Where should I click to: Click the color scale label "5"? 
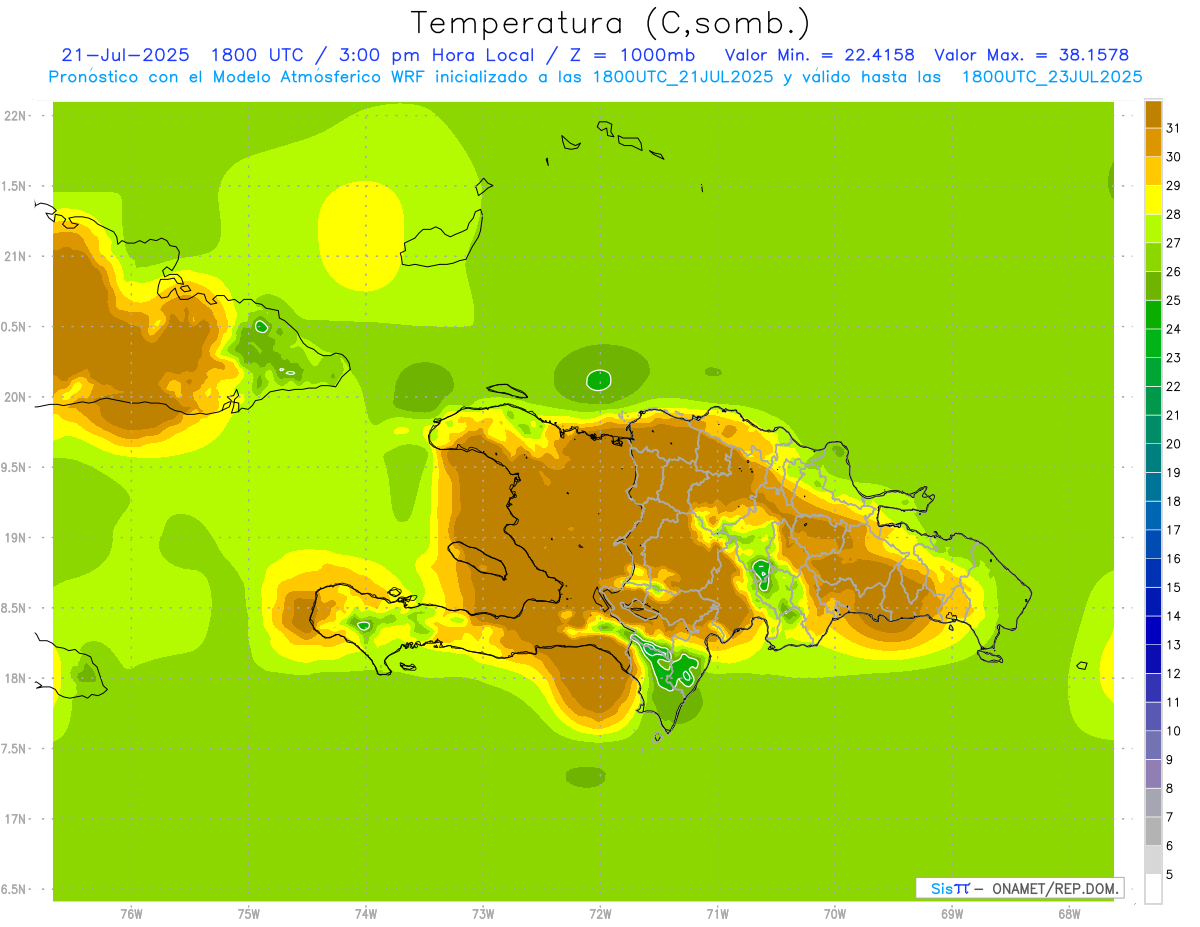1170,875
